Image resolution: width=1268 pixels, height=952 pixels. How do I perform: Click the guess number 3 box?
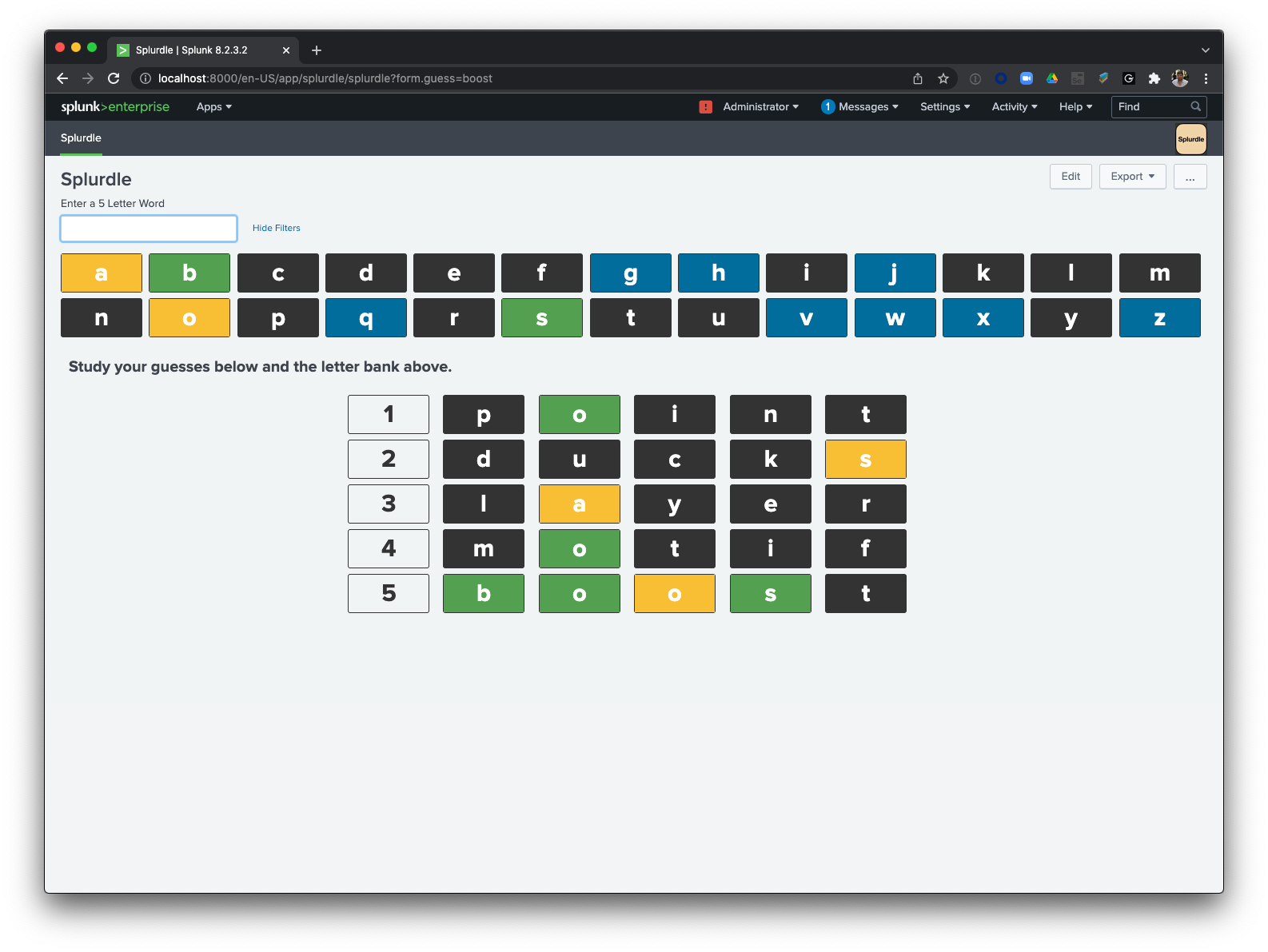click(389, 504)
